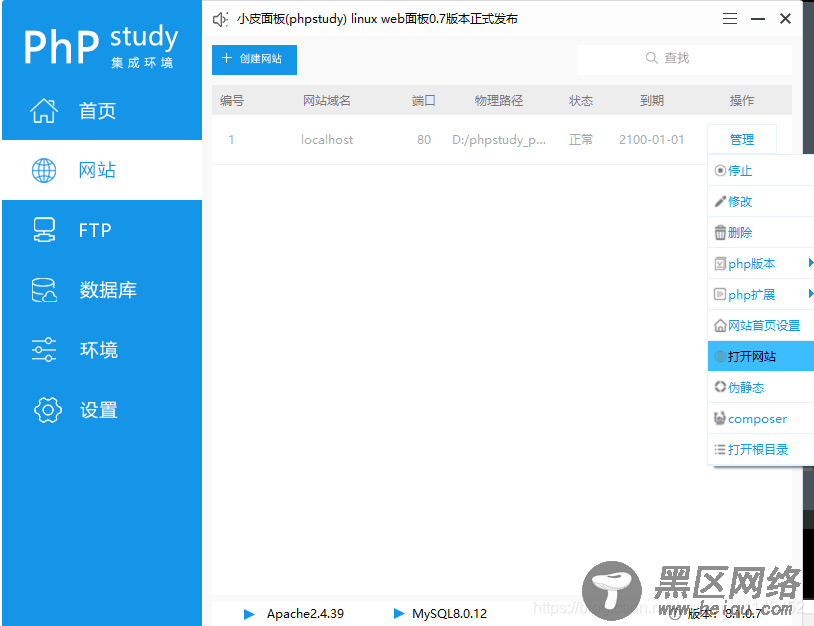The width and height of the screenshot is (814, 626).
Task: Click the localhost domain cell
Action: coord(327,140)
